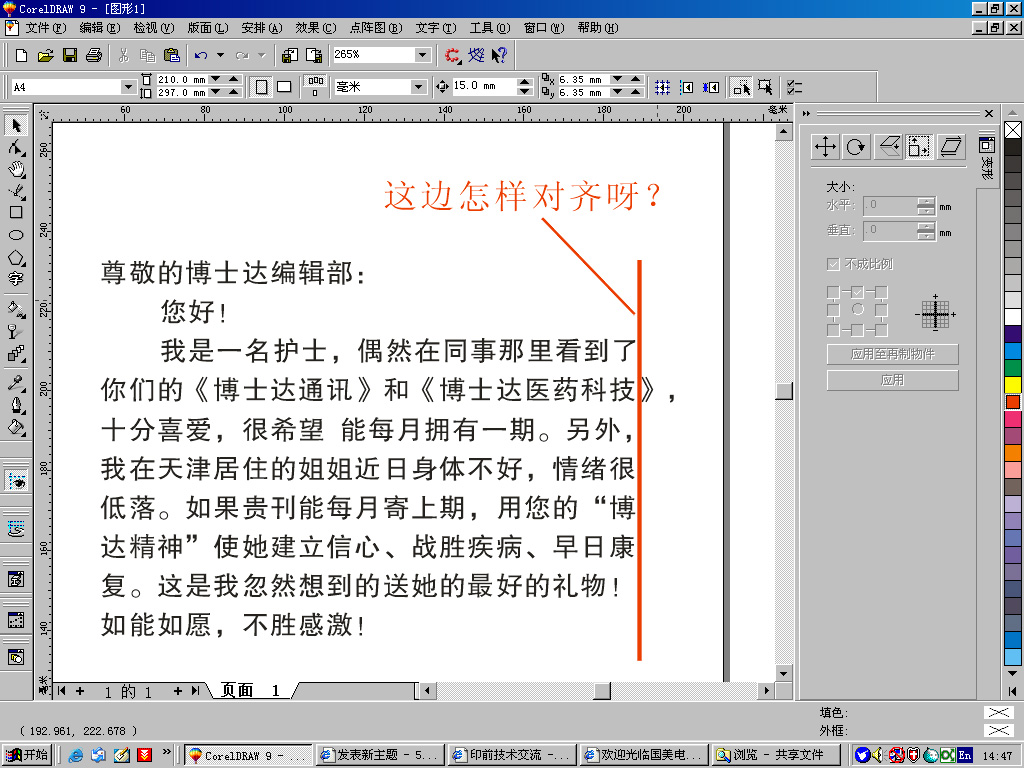This screenshot has width=1024, height=768.
Task: Click the 开始 Start button
Action: 27,755
